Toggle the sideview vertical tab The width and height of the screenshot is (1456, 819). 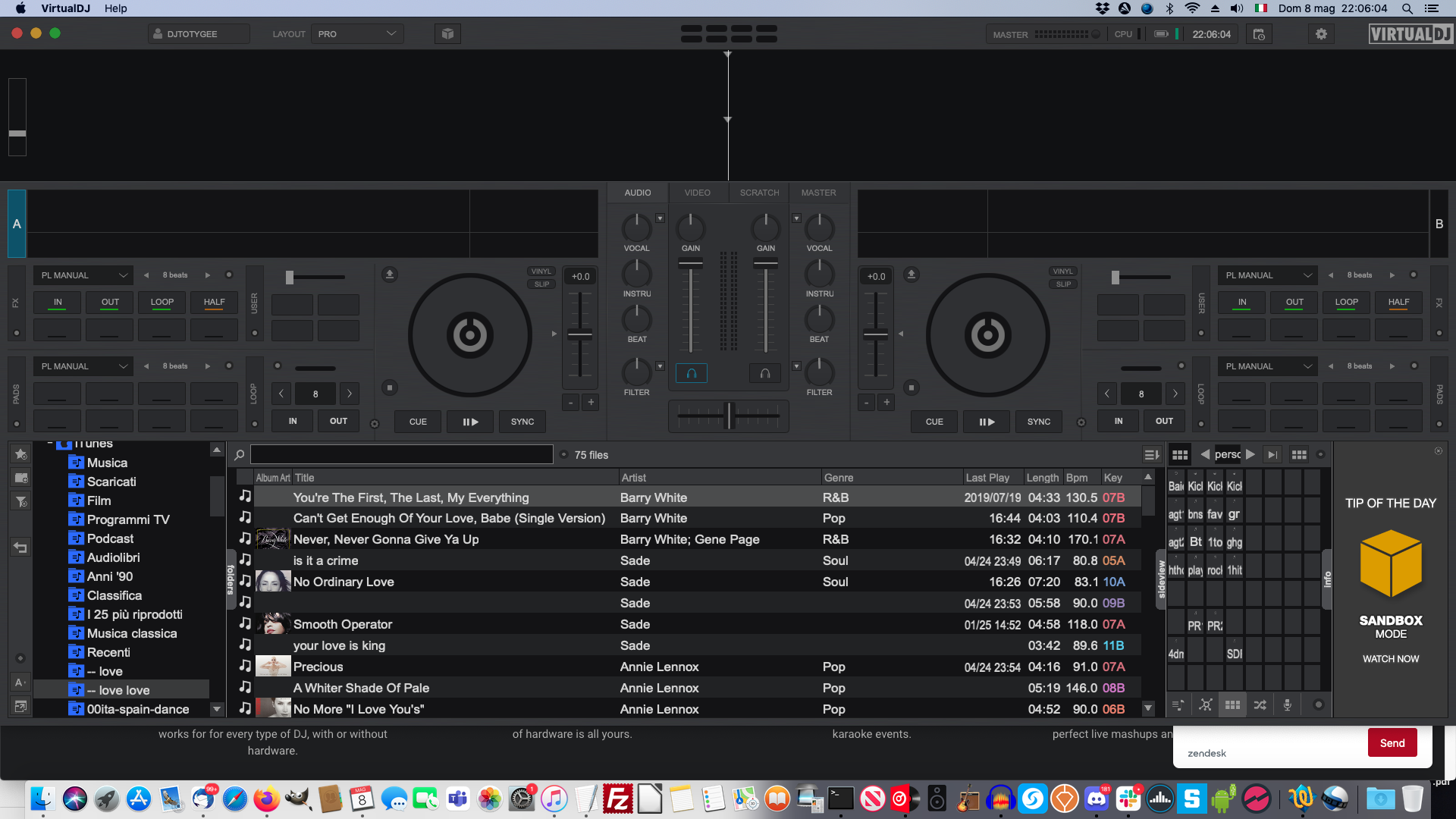[x=1161, y=579]
